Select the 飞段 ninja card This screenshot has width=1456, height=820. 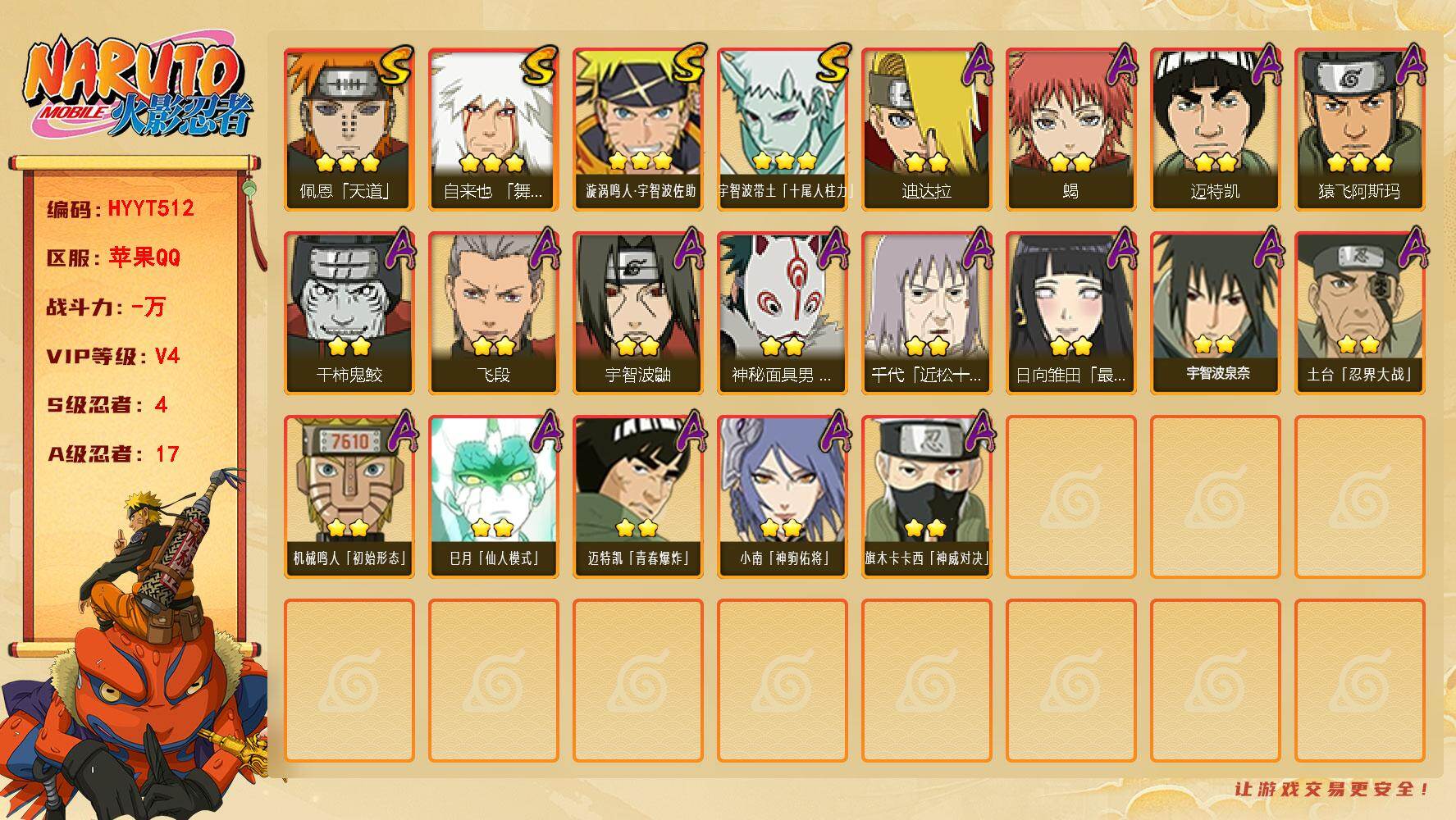[x=493, y=312]
